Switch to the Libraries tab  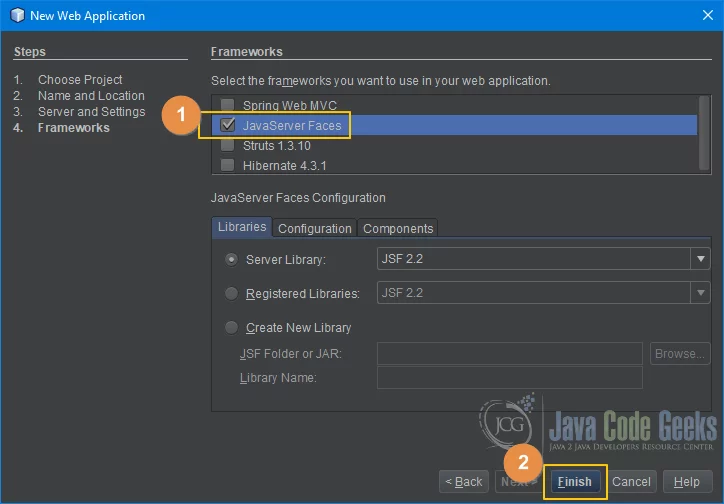click(242, 227)
